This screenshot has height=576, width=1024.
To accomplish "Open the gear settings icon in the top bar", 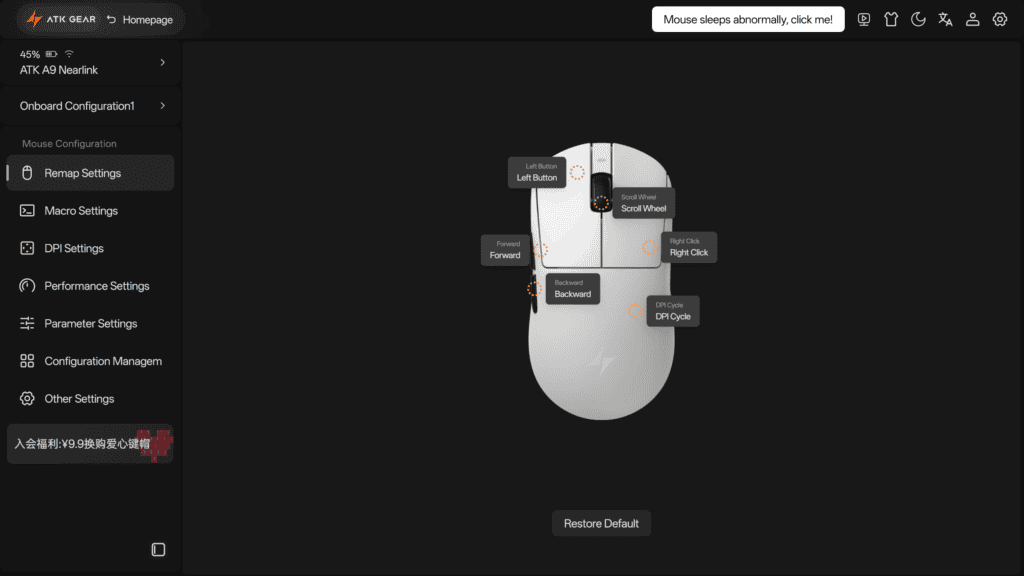I will [x=1000, y=20].
